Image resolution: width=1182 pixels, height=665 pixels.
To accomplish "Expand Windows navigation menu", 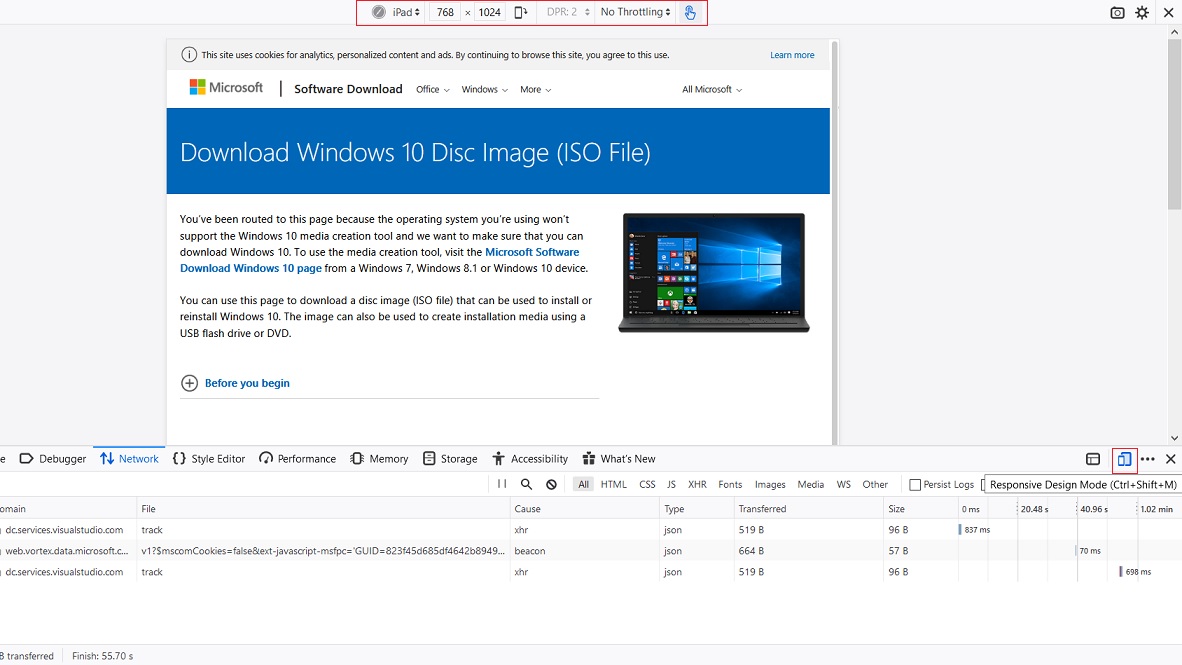I will click(485, 90).
